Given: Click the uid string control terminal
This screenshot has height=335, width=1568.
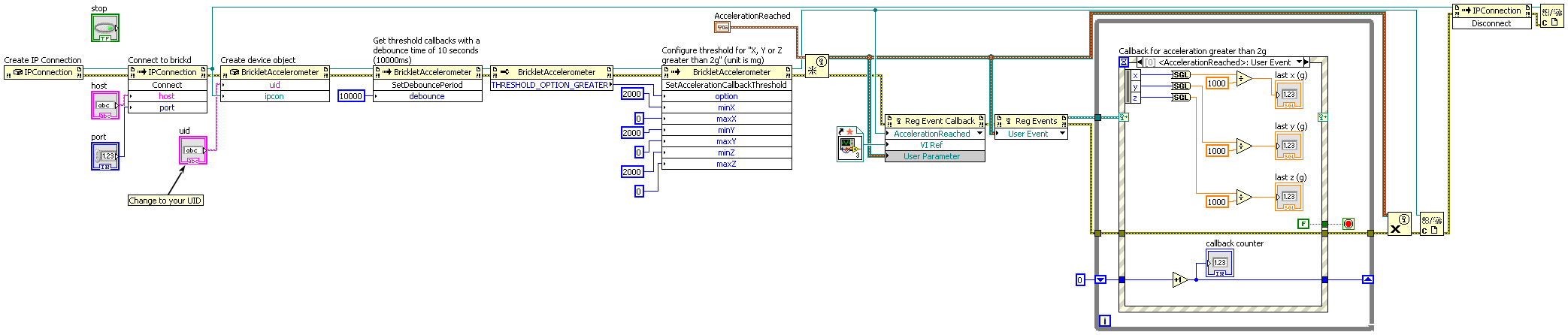Looking at the screenshot, I should (192, 150).
